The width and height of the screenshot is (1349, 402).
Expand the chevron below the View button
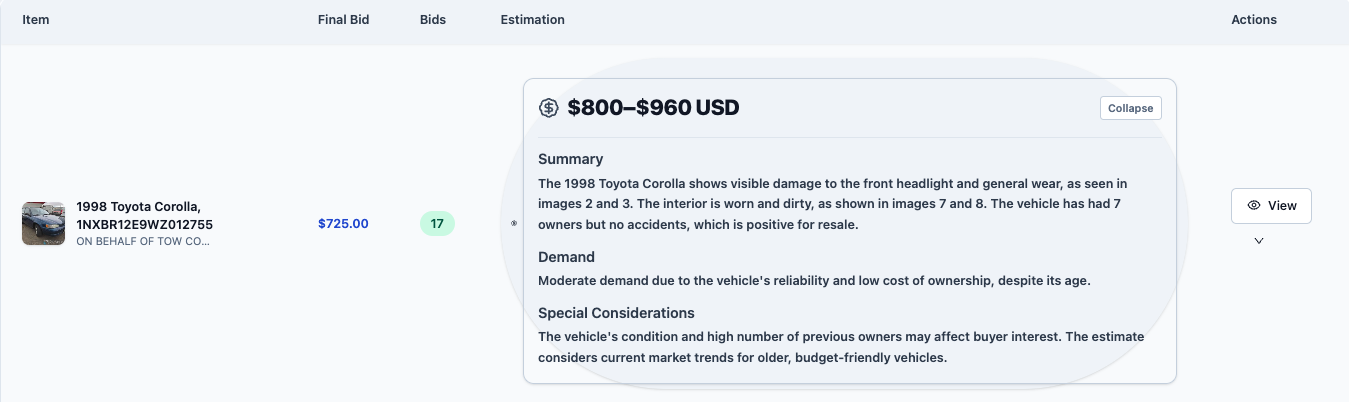tap(1259, 241)
